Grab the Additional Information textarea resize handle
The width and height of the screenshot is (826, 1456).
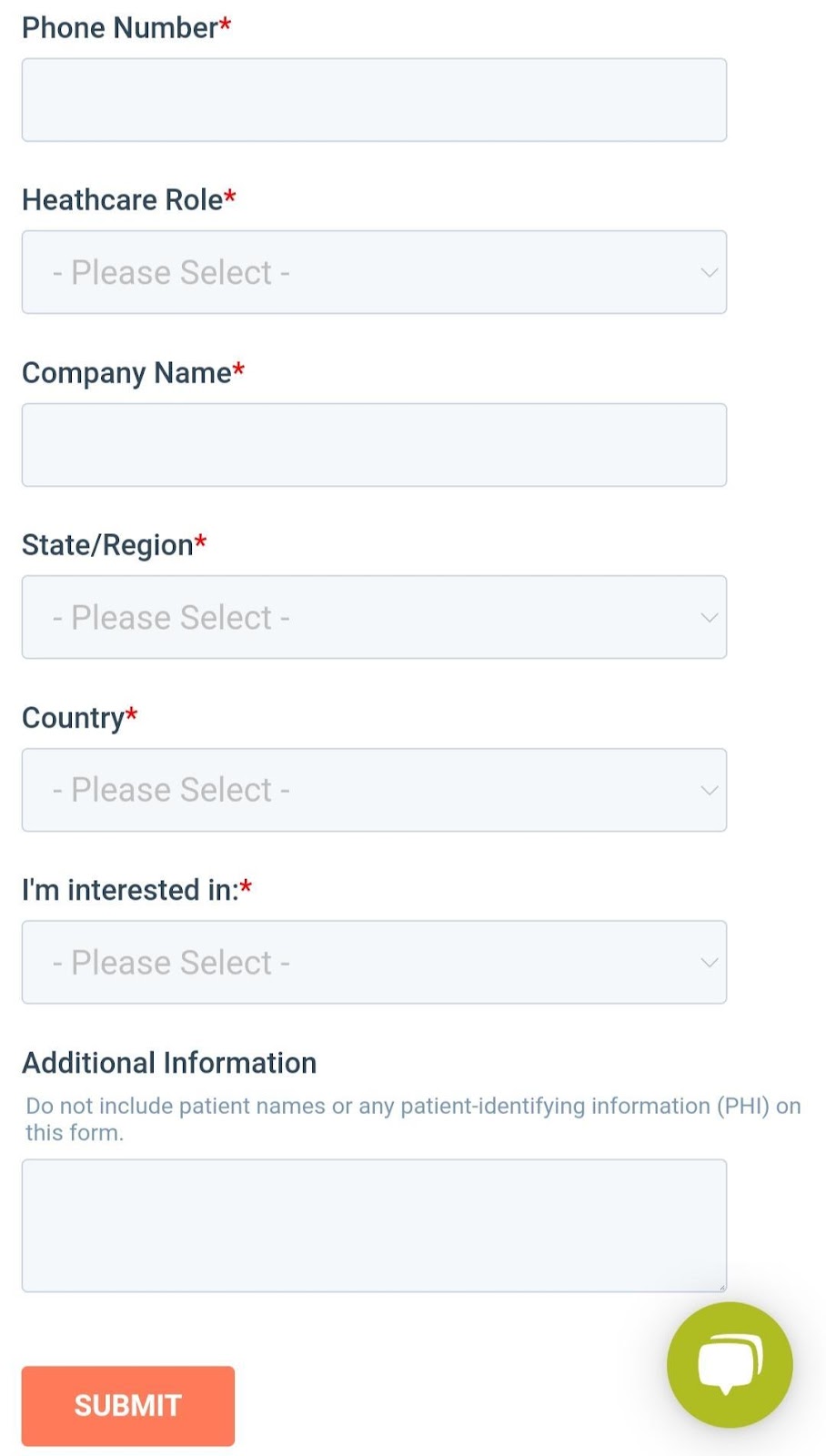tap(722, 1287)
